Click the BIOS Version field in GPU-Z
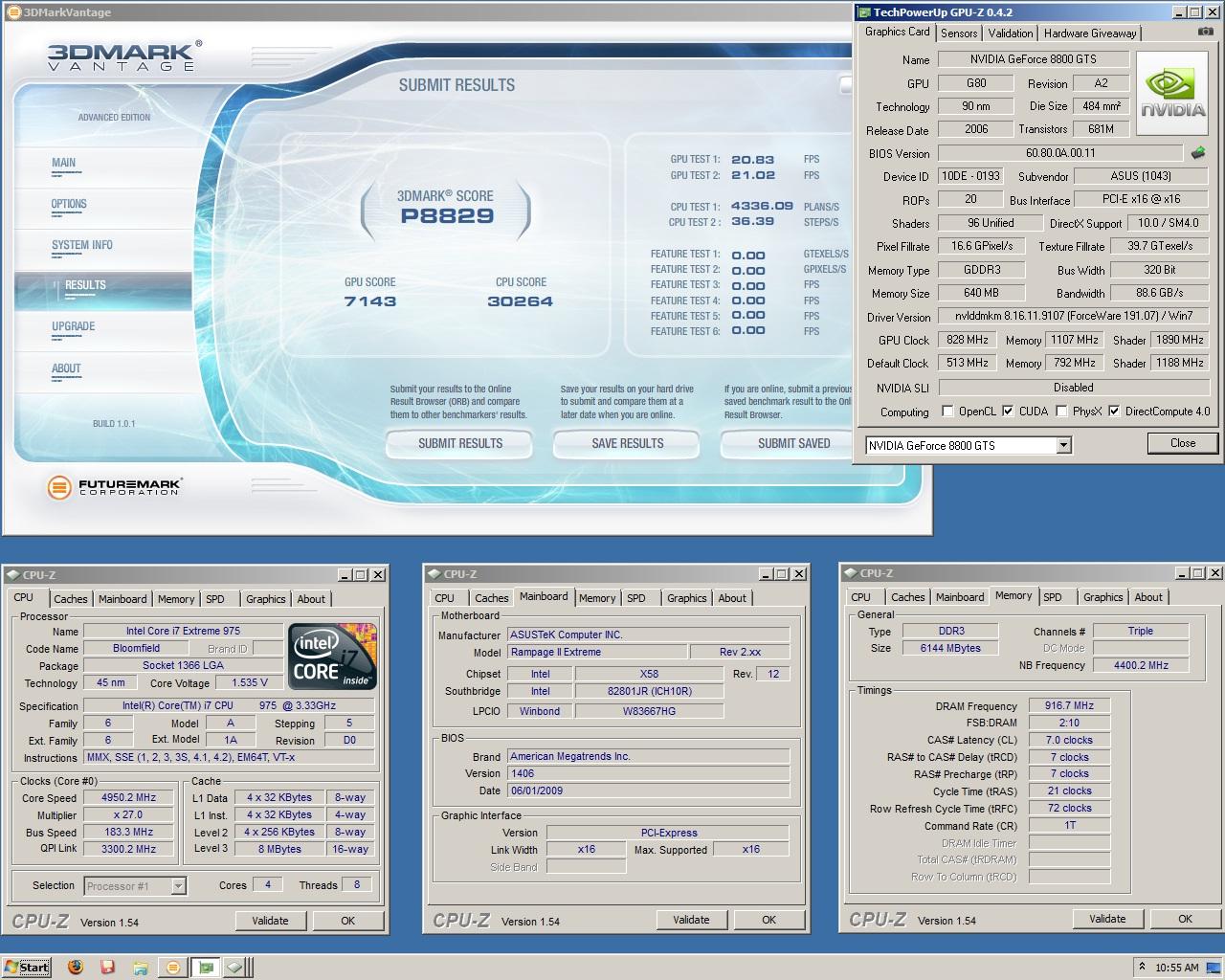The width and height of the screenshot is (1225, 980). point(1060,153)
